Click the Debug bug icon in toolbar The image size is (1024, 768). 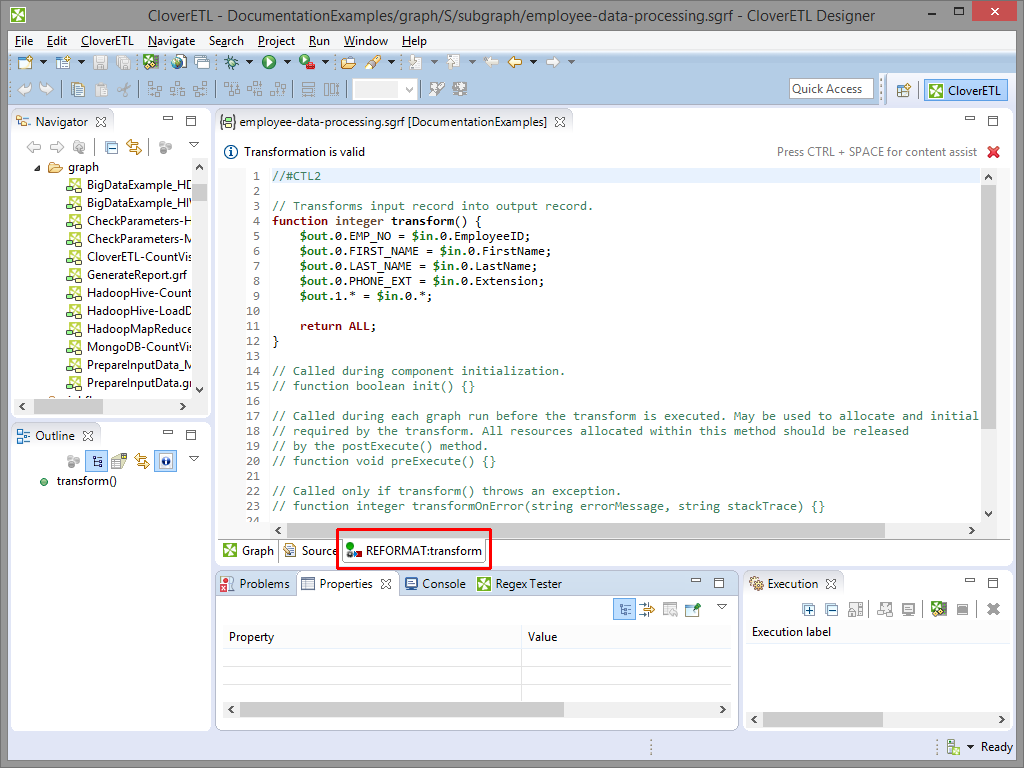[231, 62]
